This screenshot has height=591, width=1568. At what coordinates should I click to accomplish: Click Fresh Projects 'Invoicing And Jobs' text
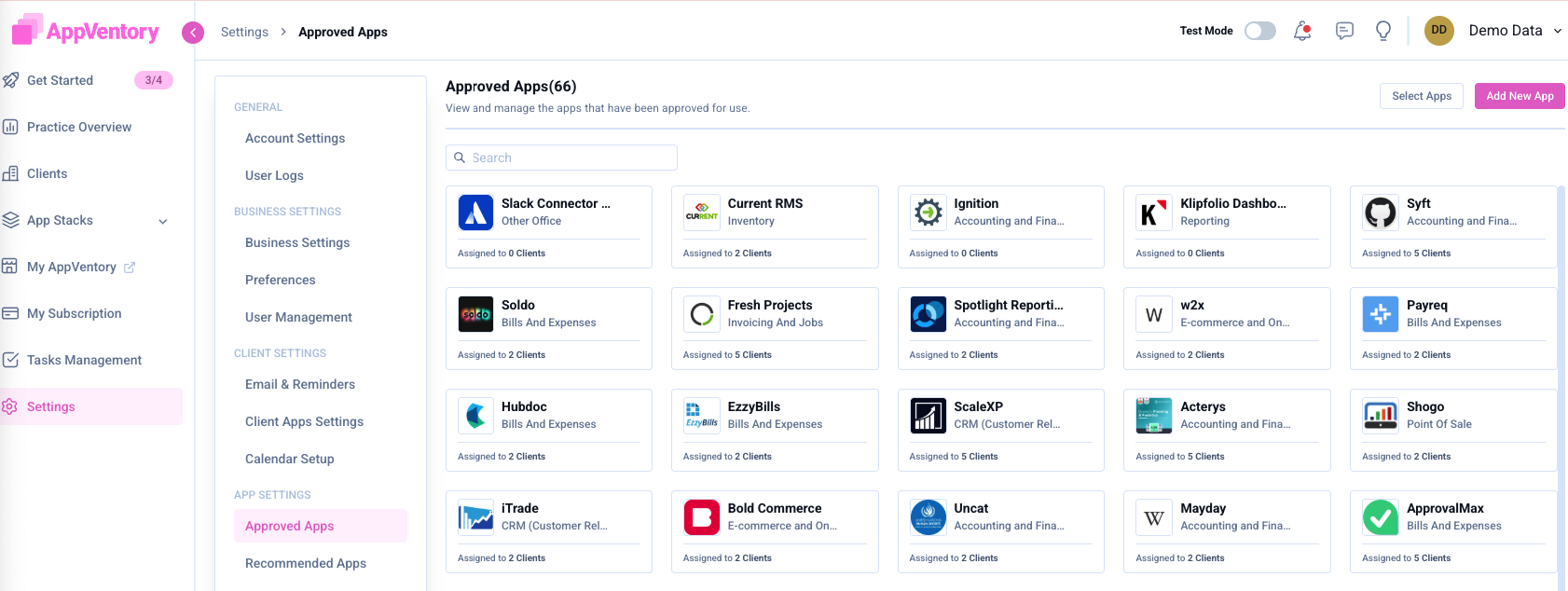(776, 323)
